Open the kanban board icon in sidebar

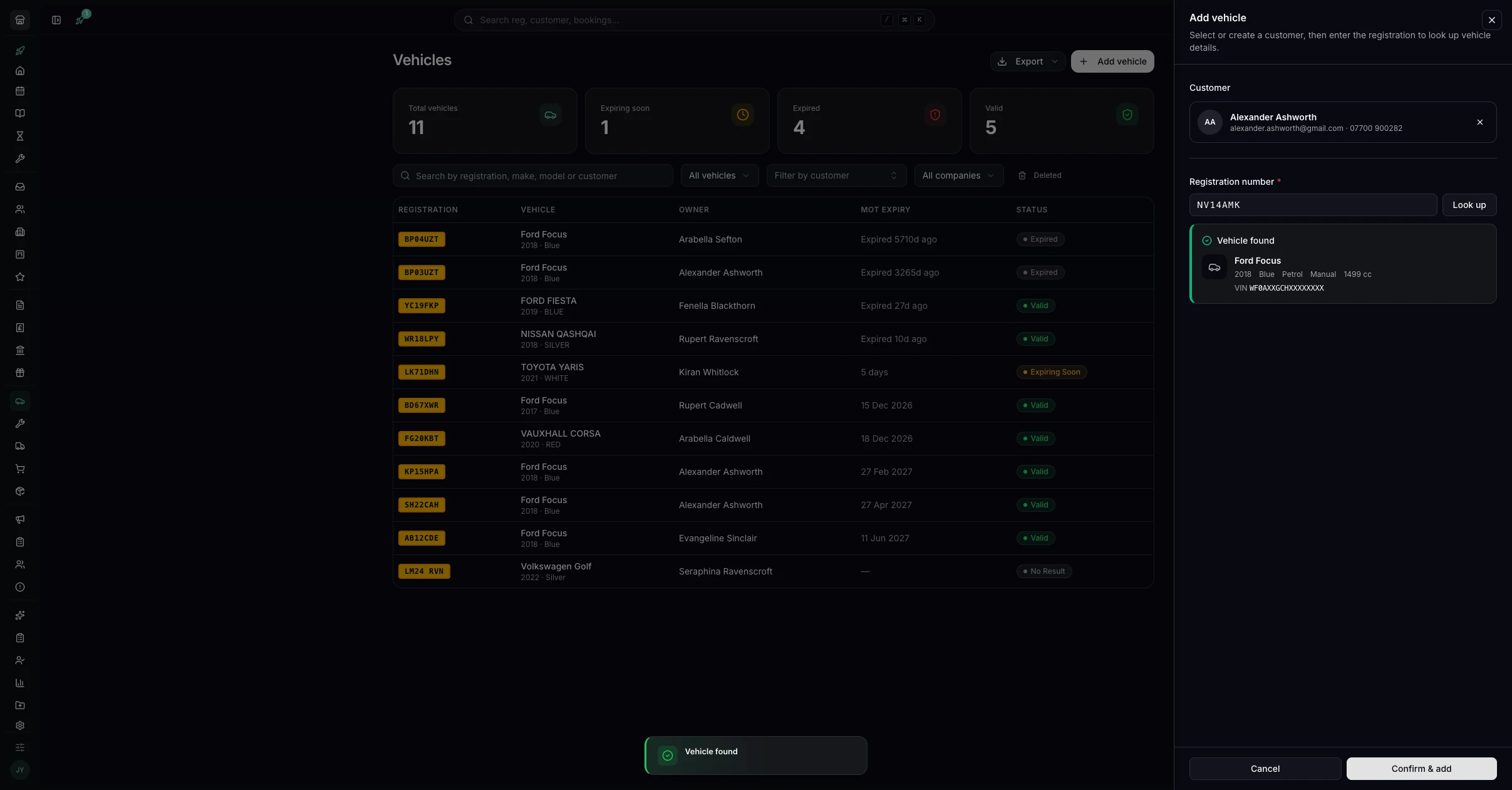tap(20, 254)
